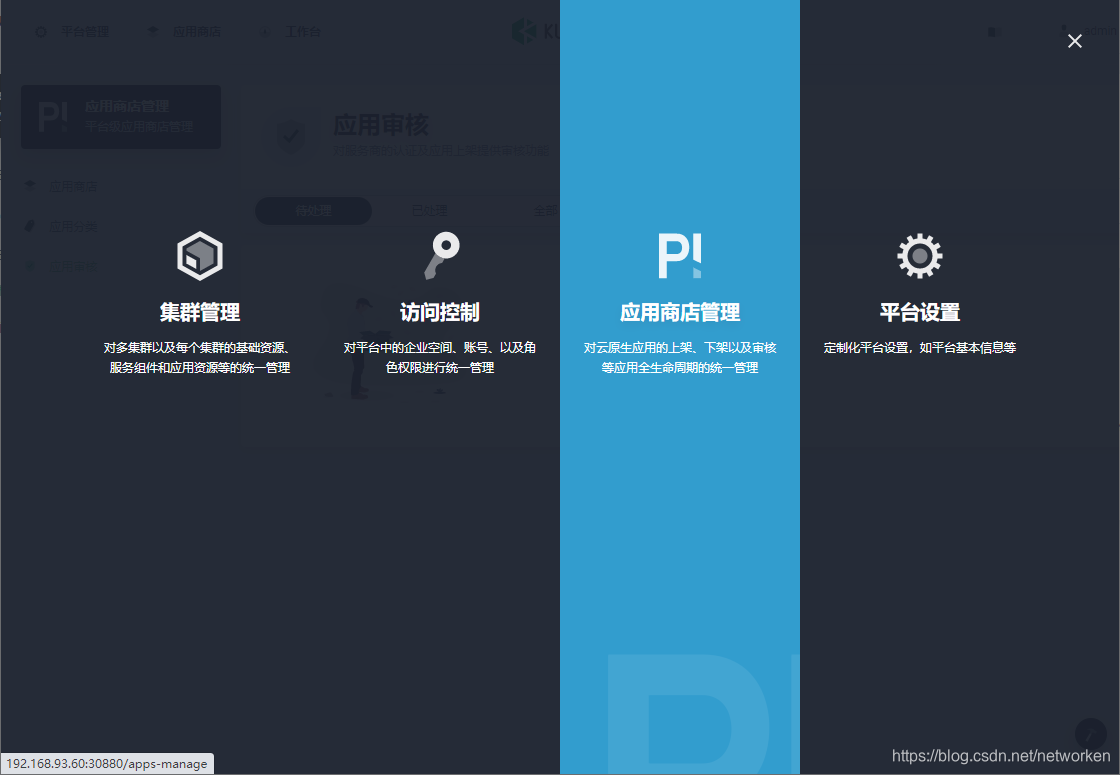The height and width of the screenshot is (775, 1120).
Task: Click description 定制化平台设置，如平台基本信息等
Action: (920, 348)
